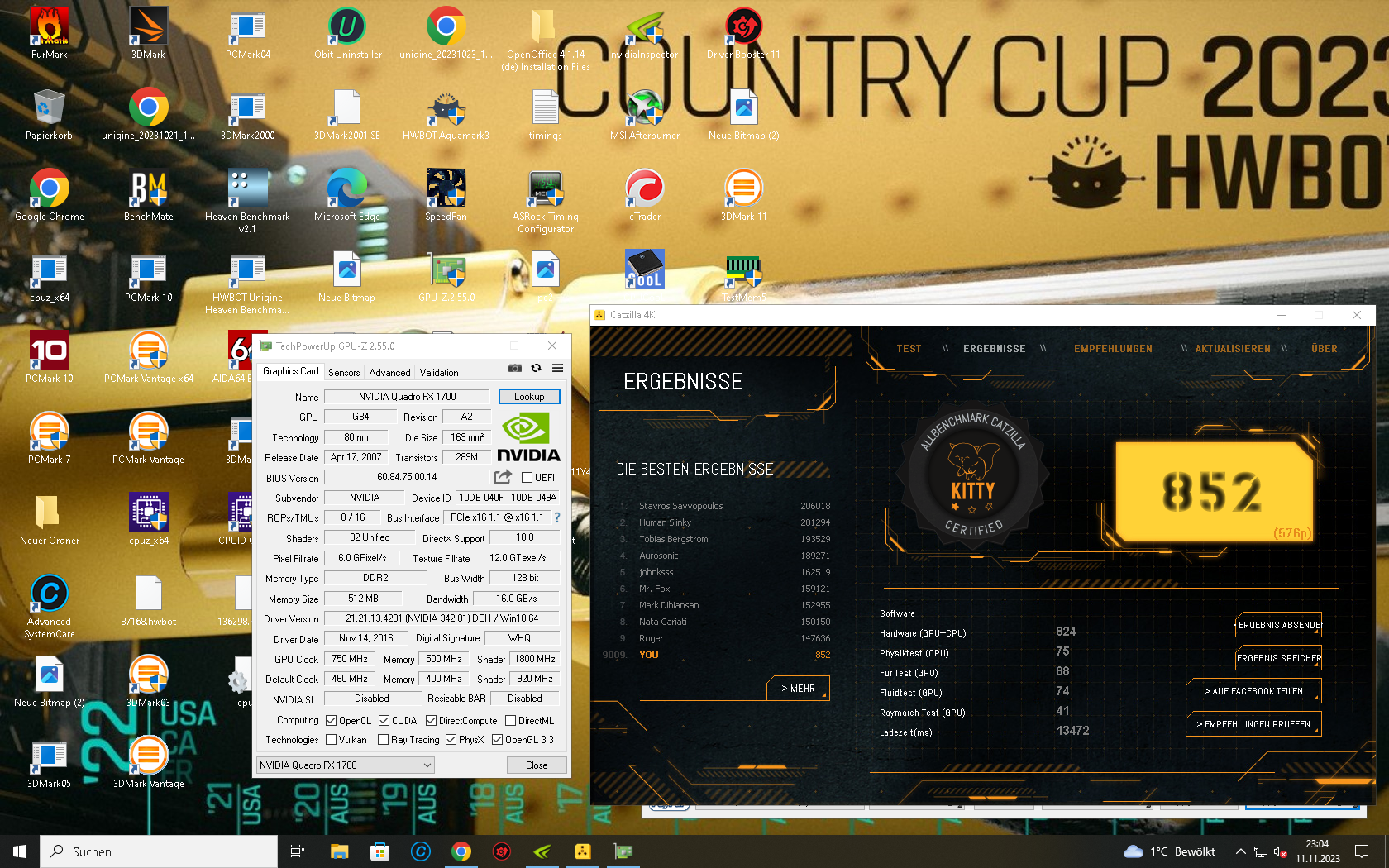Toggle the PhysX checkbox
The image size is (1389, 868).
(451, 740)
